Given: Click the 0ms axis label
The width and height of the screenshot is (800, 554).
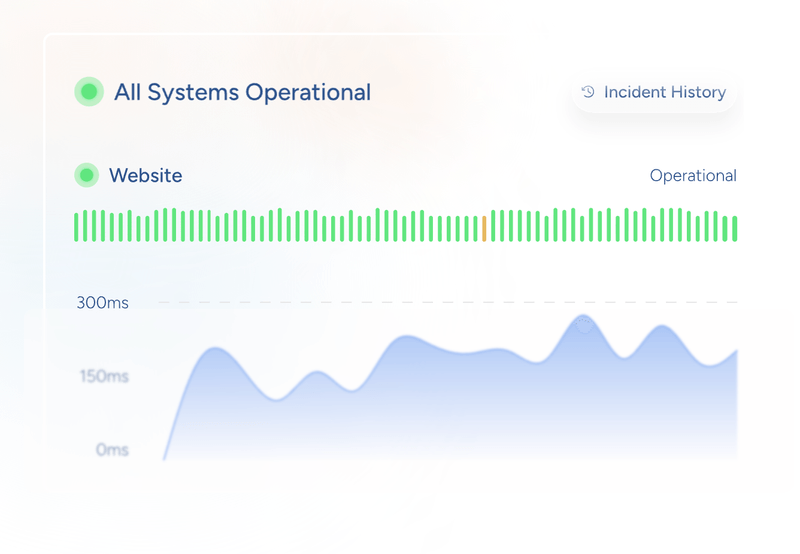Looking at the screenshot, I should coord(112,450).
